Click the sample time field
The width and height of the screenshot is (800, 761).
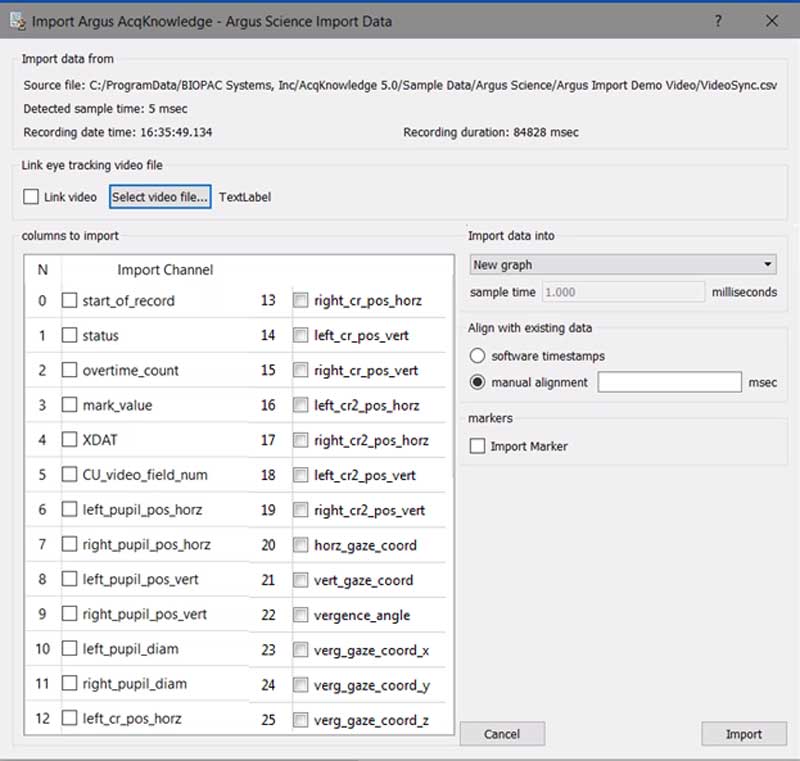(623, 292)
